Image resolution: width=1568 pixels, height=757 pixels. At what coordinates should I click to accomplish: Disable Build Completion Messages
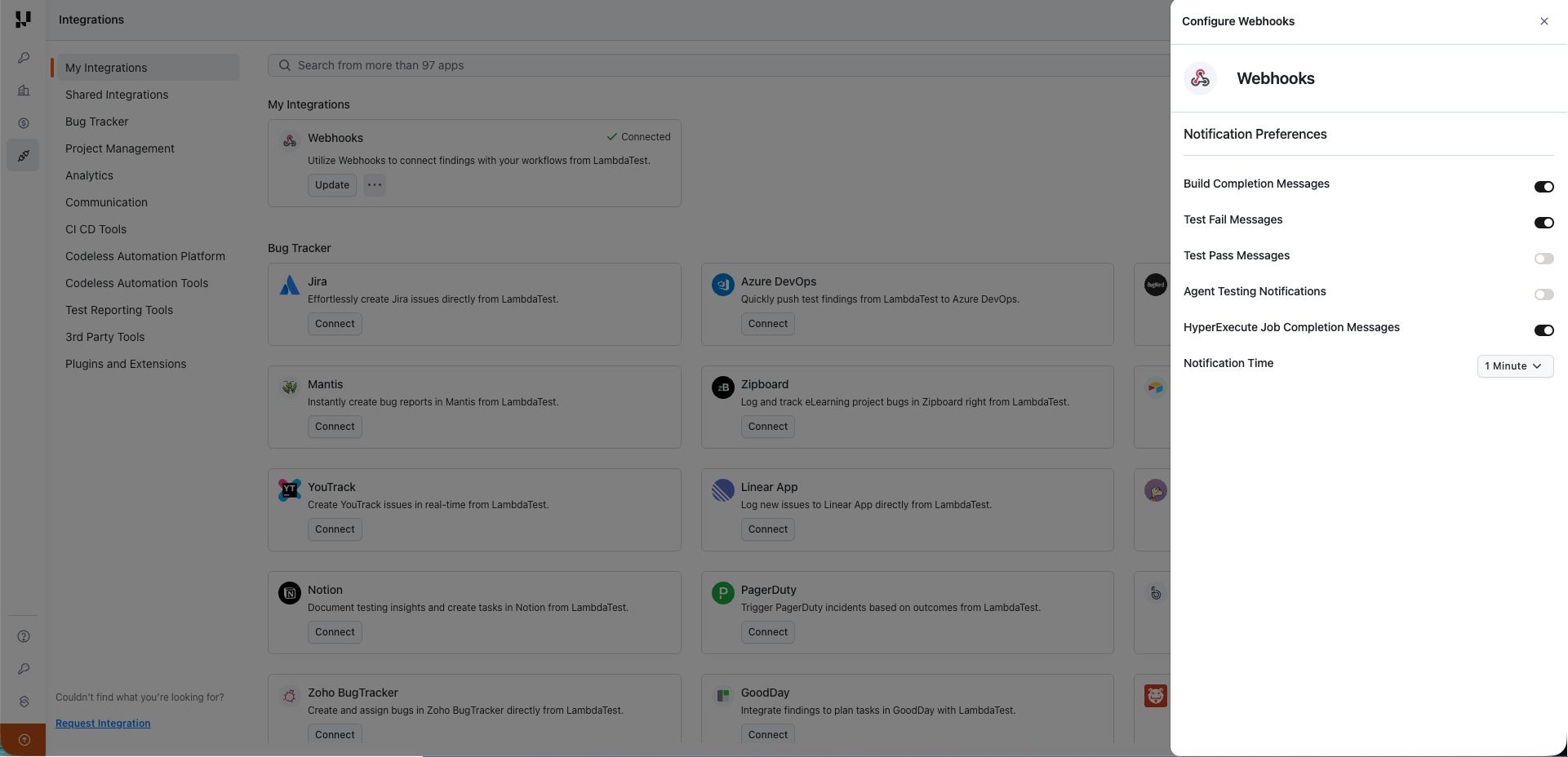(x=1544, y=187)
